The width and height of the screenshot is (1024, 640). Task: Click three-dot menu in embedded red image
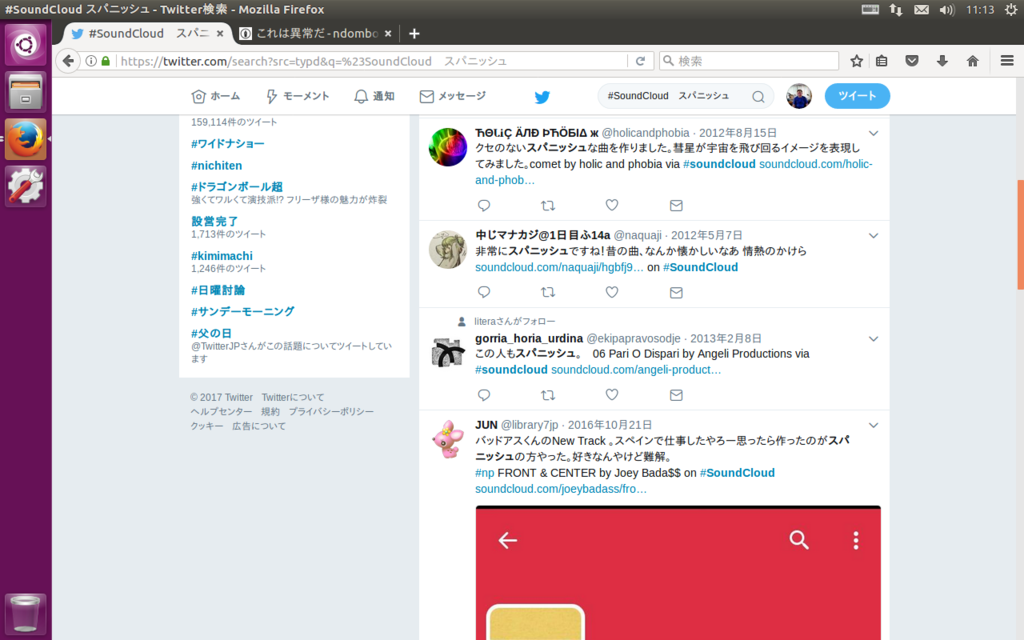pyautogui.click(x=856, y=540)
